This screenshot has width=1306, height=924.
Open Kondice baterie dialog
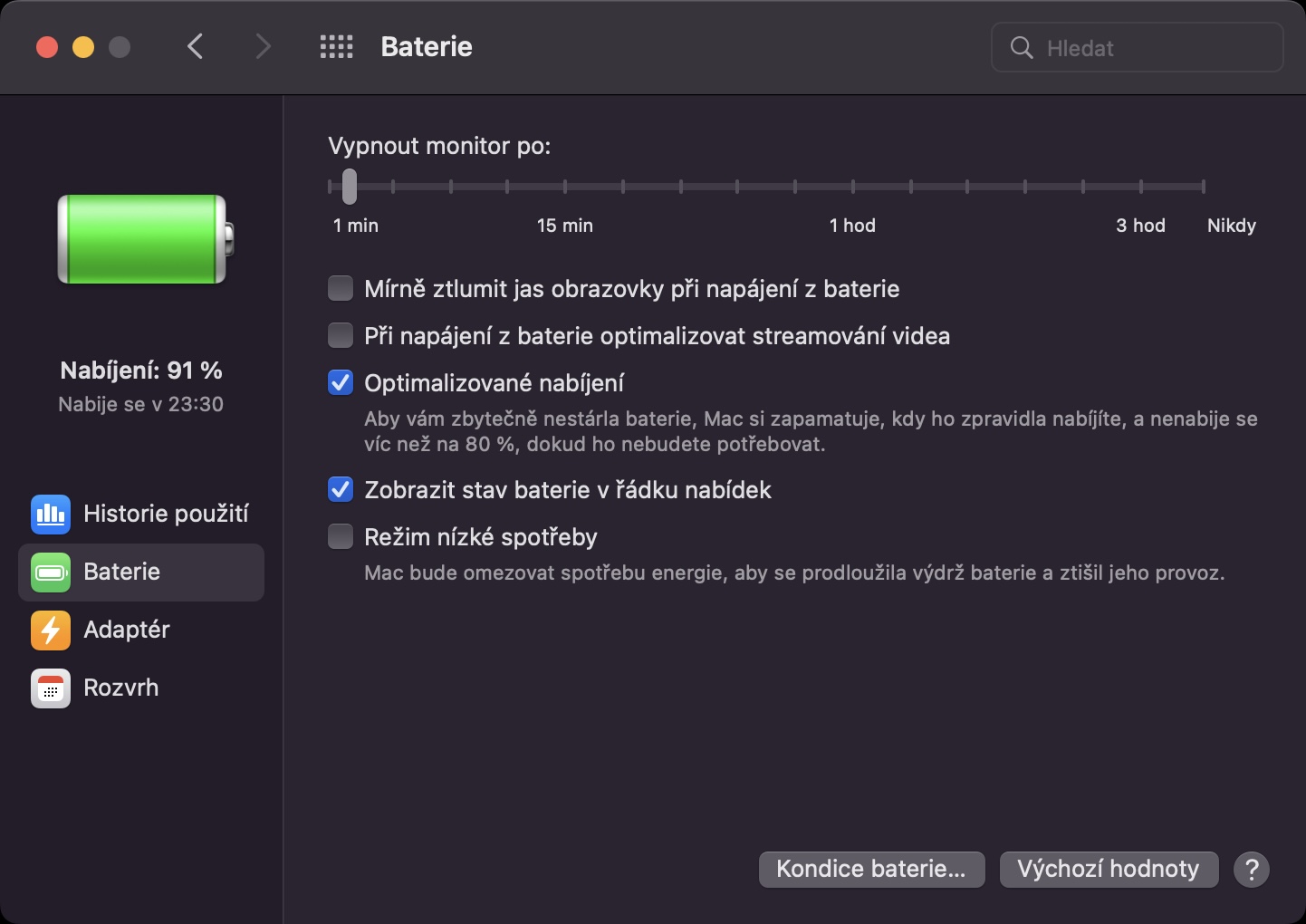[871, 870]
